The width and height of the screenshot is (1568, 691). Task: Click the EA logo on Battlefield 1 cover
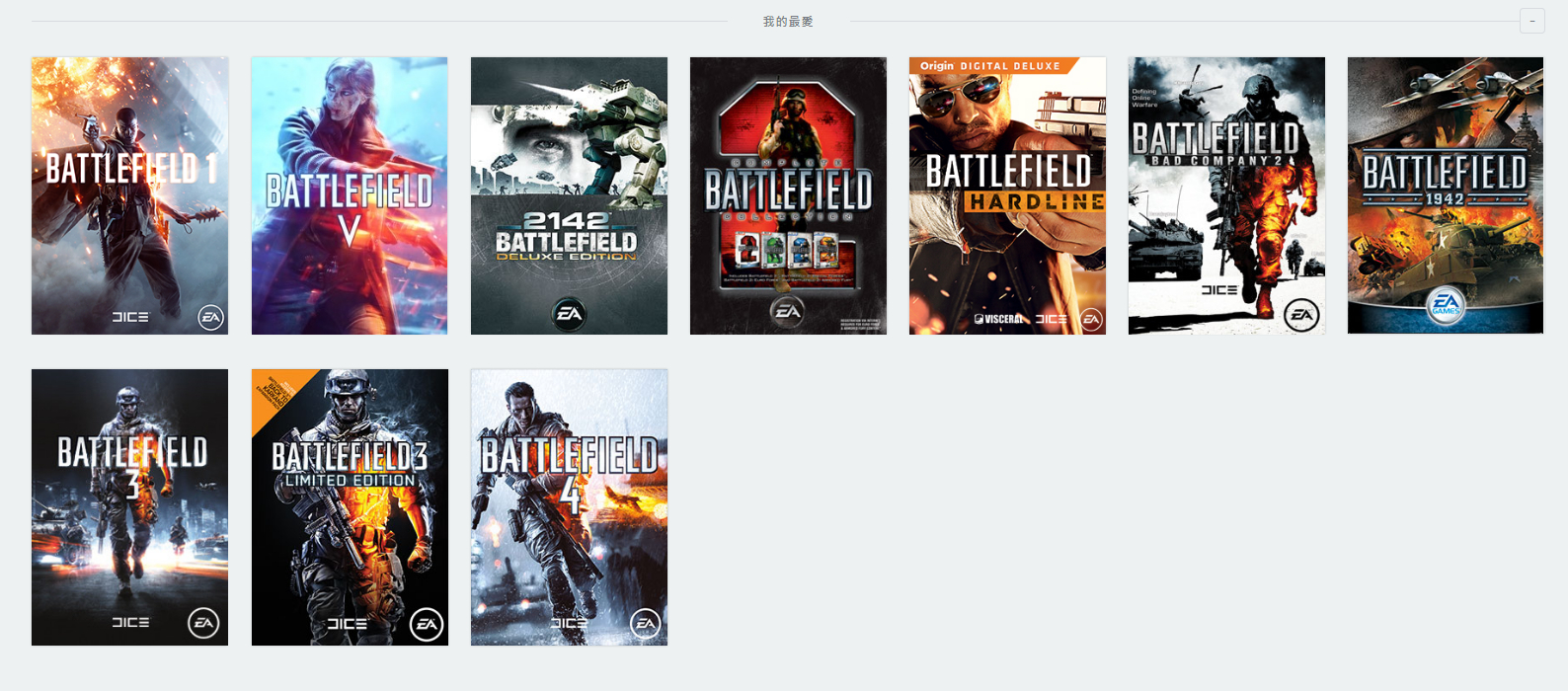tap(210, 317)
